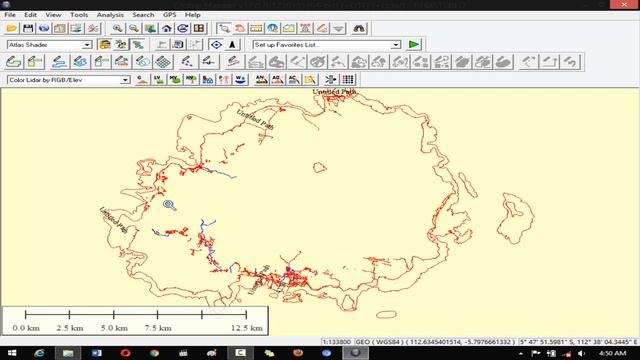Select the Zoom tool with dashed rectangle
The image size is (640, 360).
[224, 28]
